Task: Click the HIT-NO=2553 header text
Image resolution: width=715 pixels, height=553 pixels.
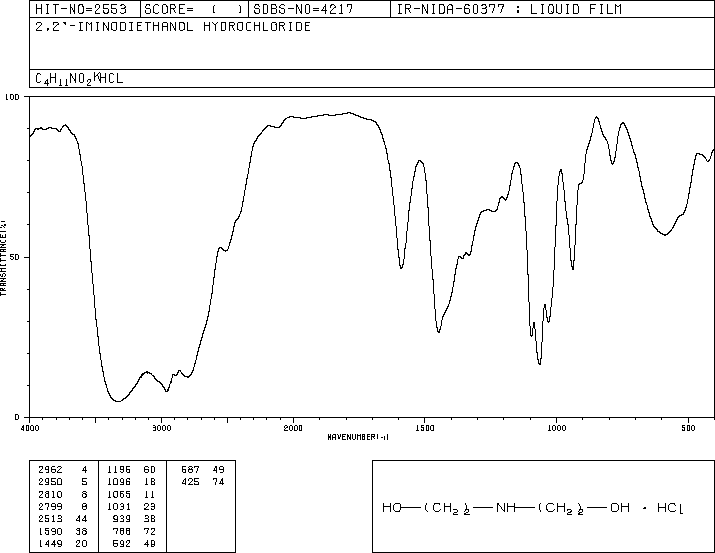Action: [81, 9]
